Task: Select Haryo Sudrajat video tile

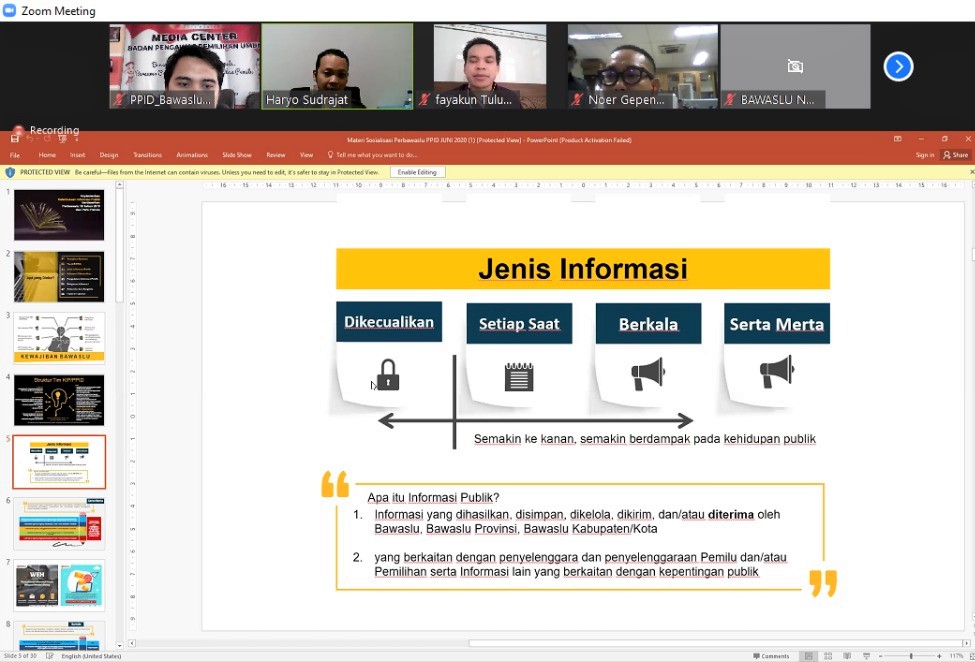Action: (x=337, y=66)
